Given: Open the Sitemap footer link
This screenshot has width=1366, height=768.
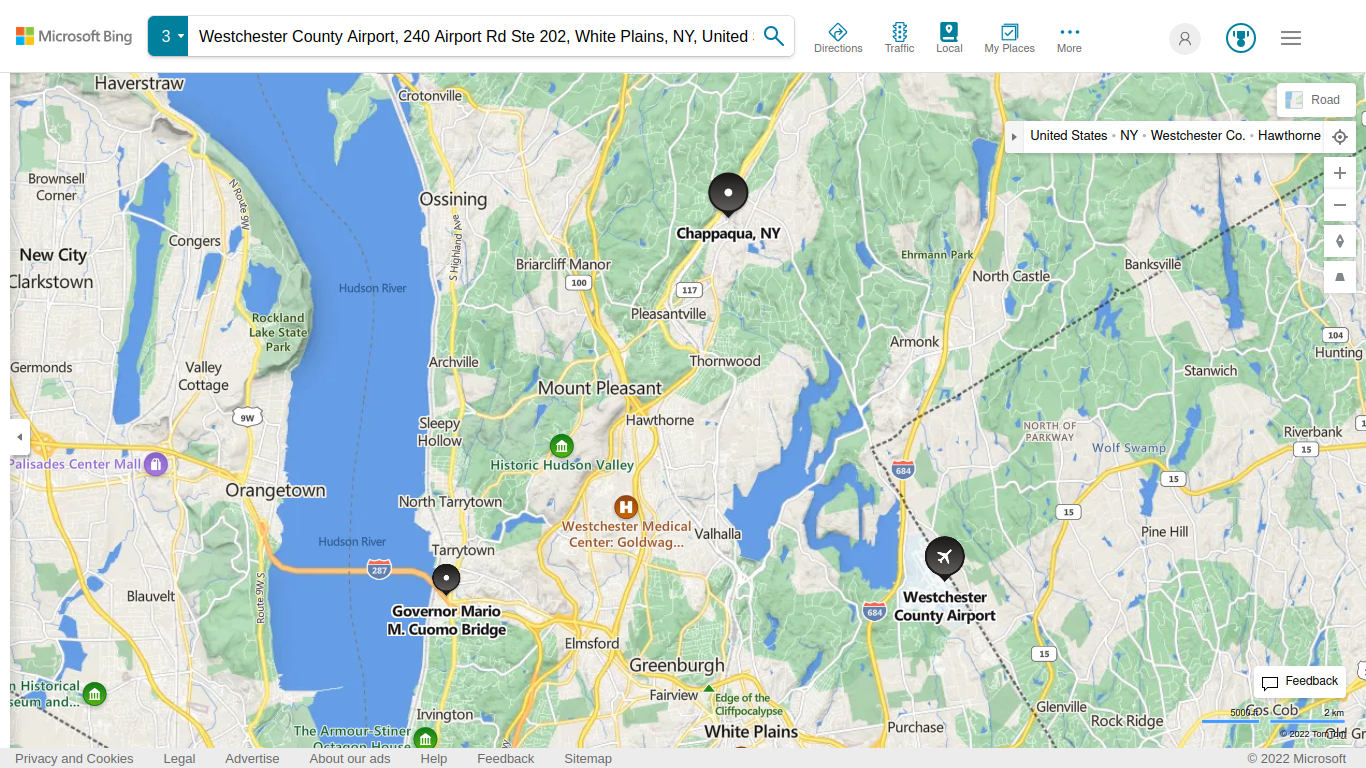Looking at the screenshot, I should pyautogui.click(x=588, y=759).
